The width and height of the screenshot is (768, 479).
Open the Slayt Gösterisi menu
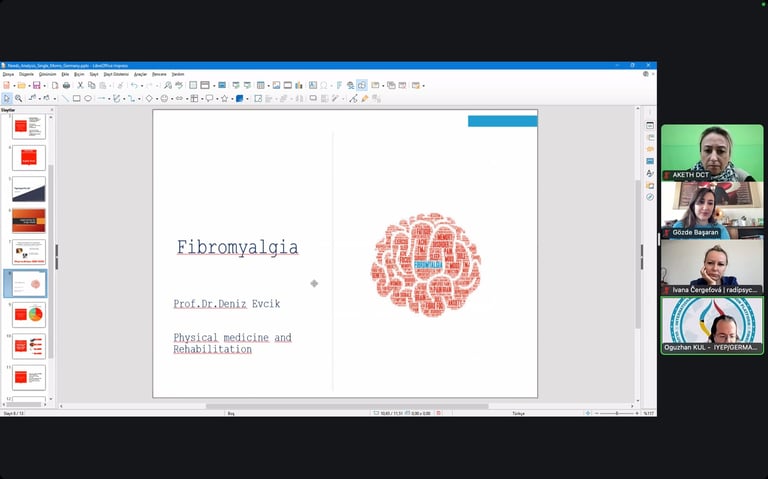click(x=116, y=74)
